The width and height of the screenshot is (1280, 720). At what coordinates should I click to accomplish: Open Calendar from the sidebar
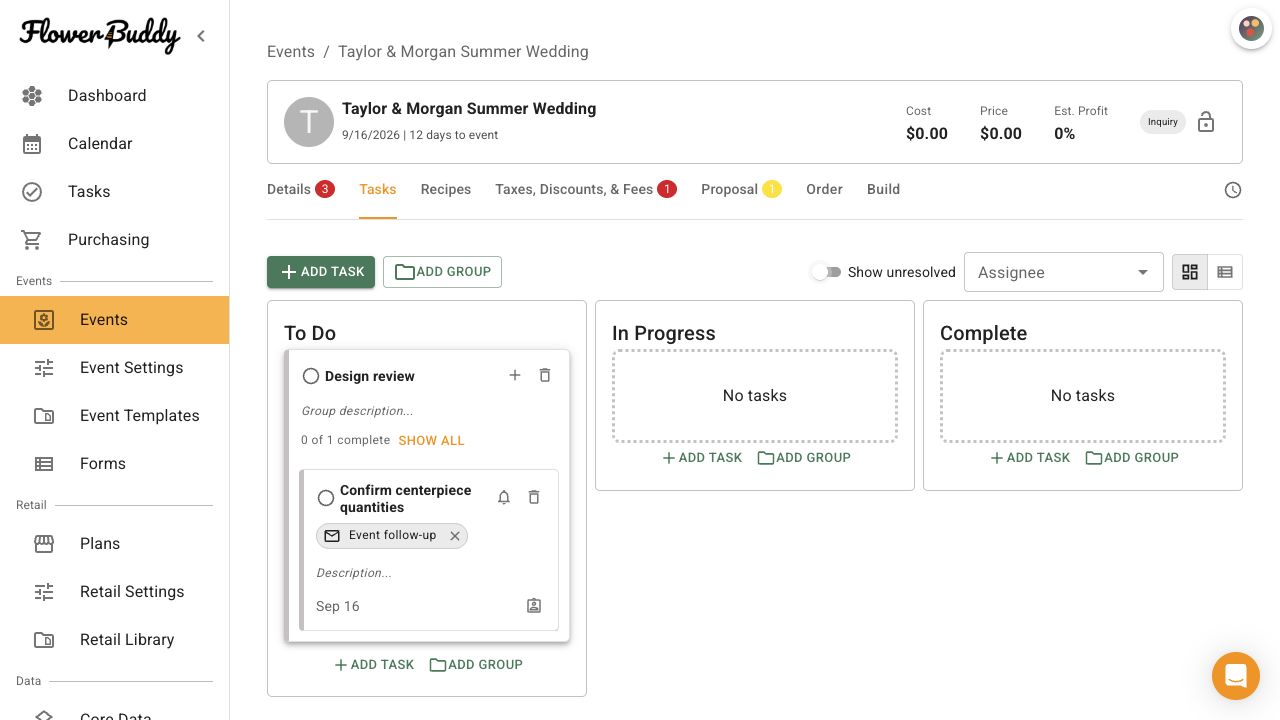114,144
